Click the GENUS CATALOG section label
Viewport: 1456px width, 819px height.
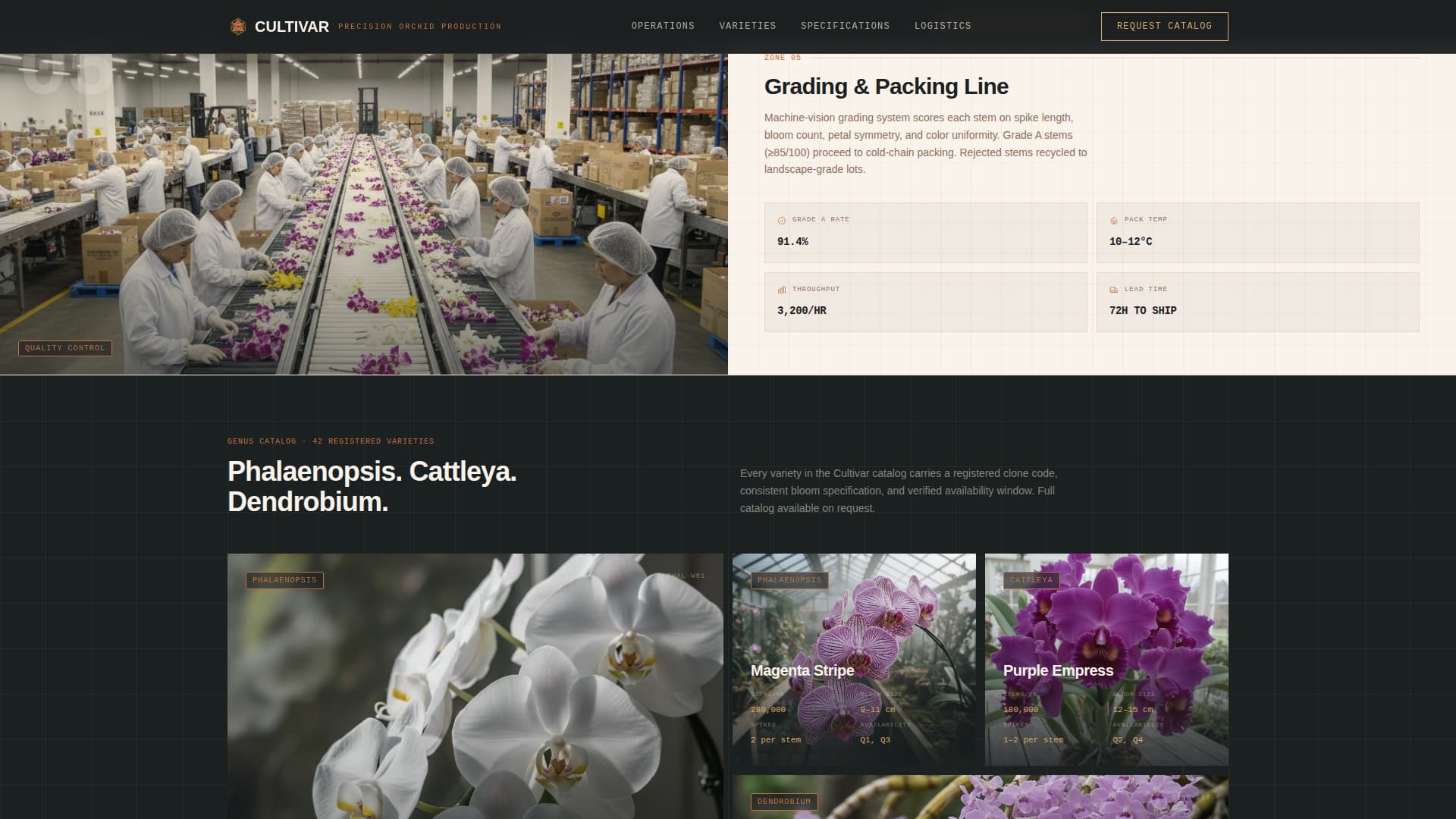[x=330, y=441]
